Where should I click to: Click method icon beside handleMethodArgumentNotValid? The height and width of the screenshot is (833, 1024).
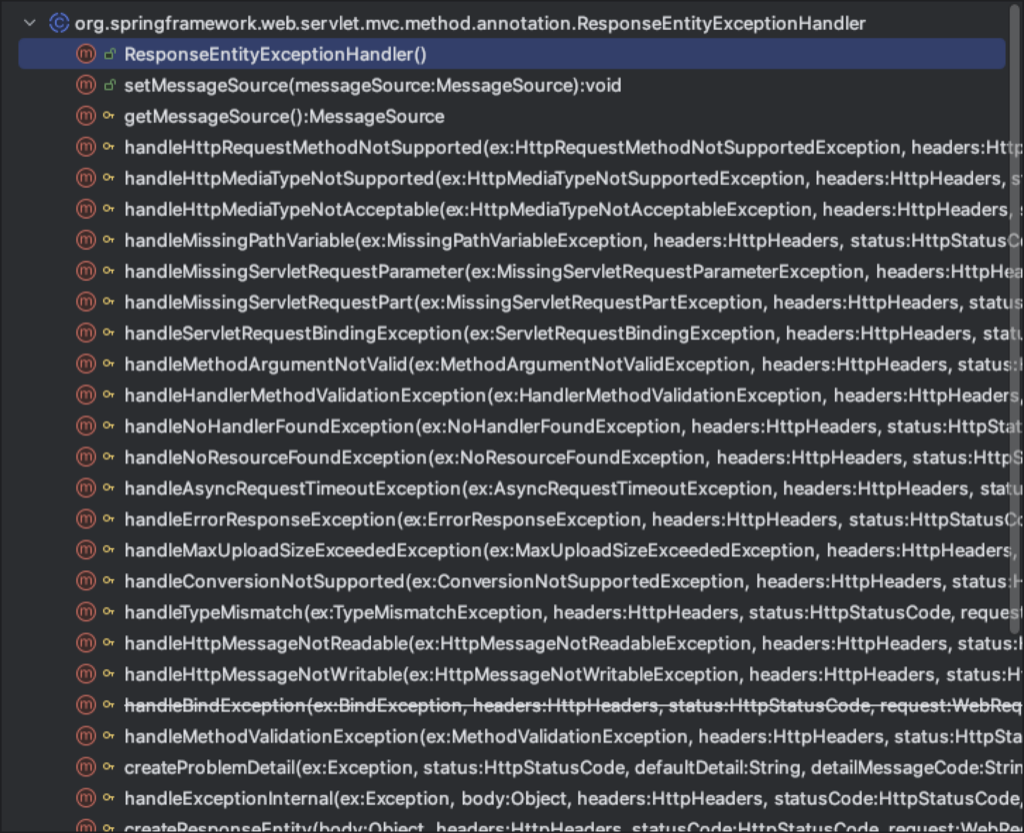point(86,364)
